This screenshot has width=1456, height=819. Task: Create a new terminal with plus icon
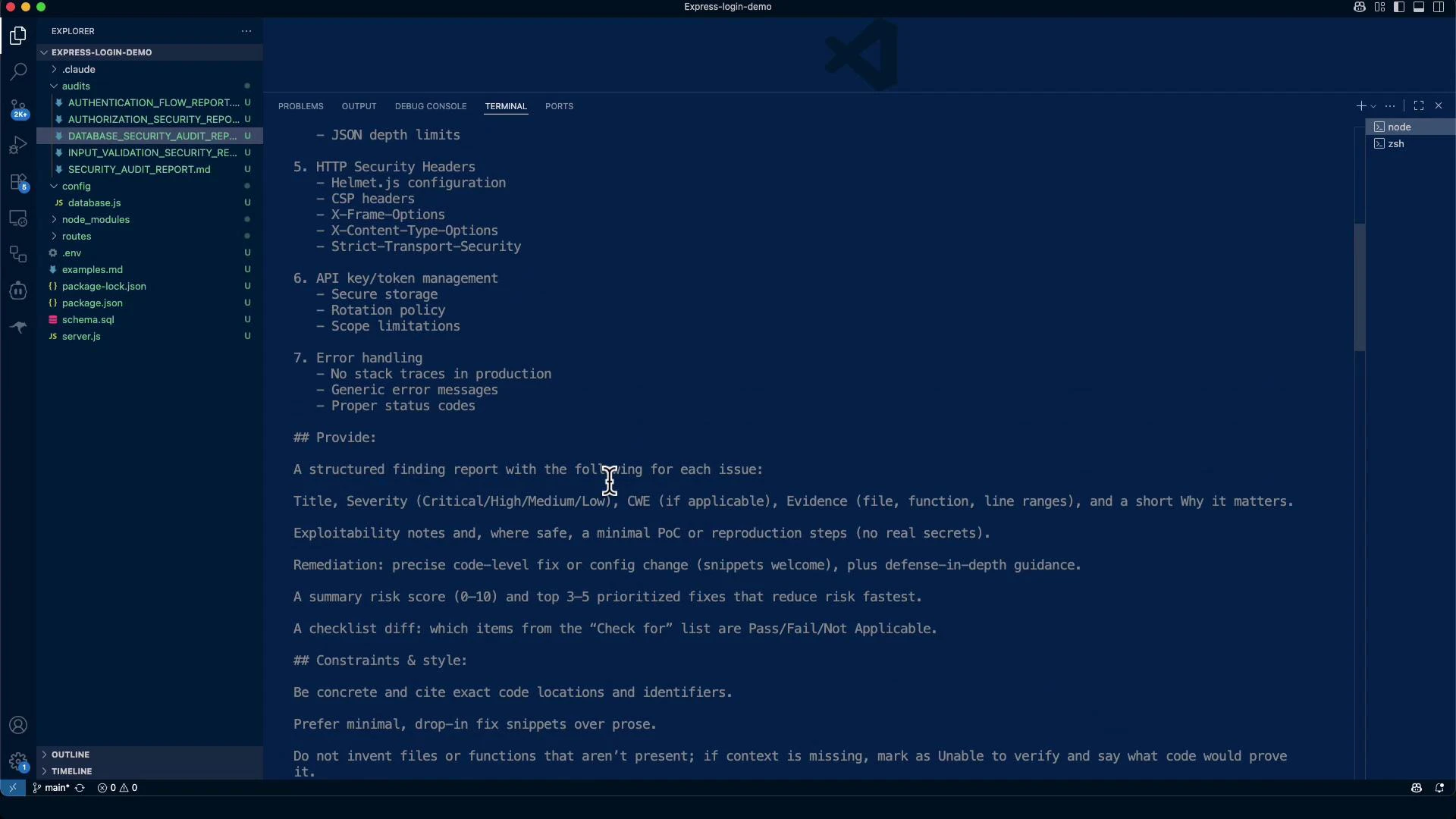(x=1361, y=106)
